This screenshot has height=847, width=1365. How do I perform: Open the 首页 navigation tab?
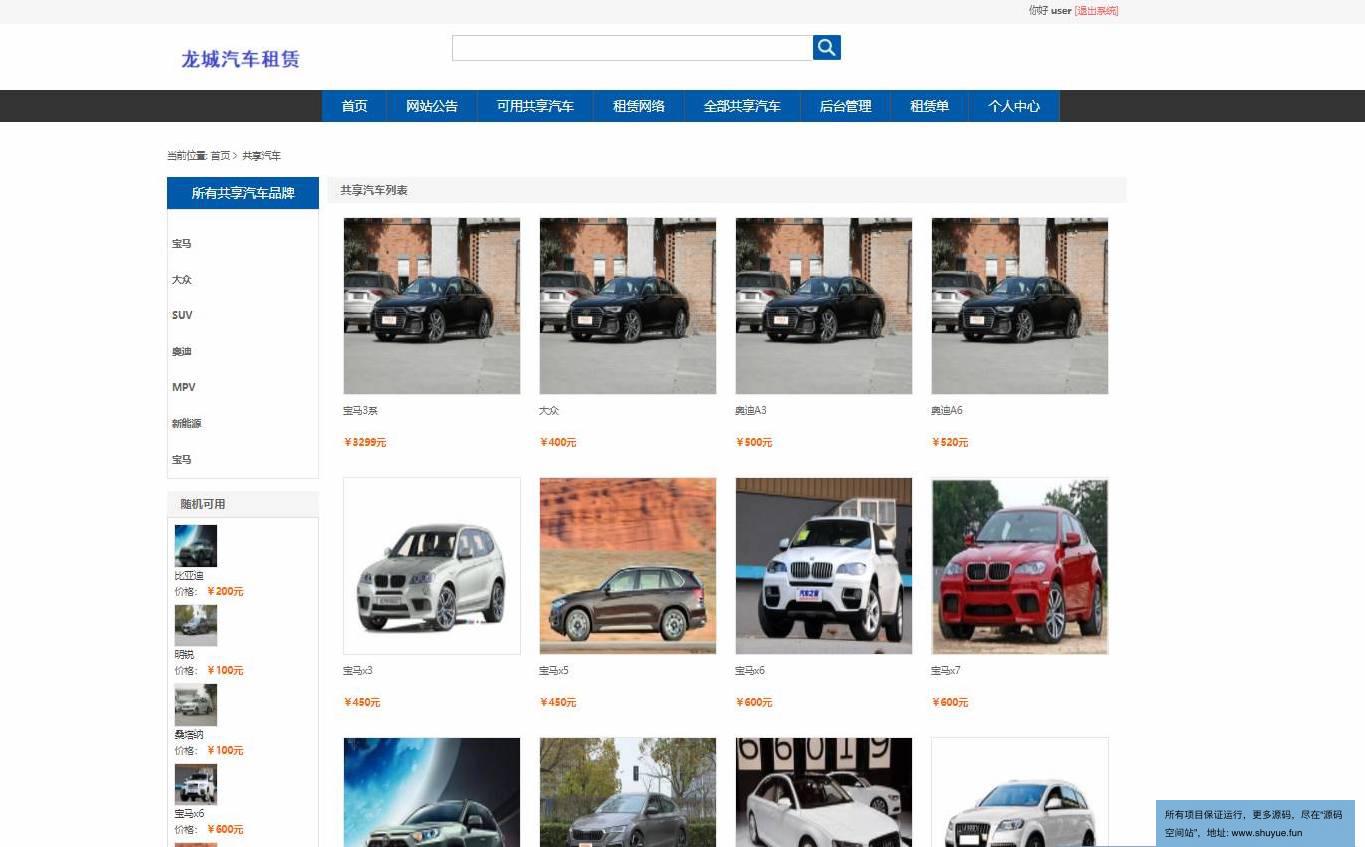coord(354,106)
